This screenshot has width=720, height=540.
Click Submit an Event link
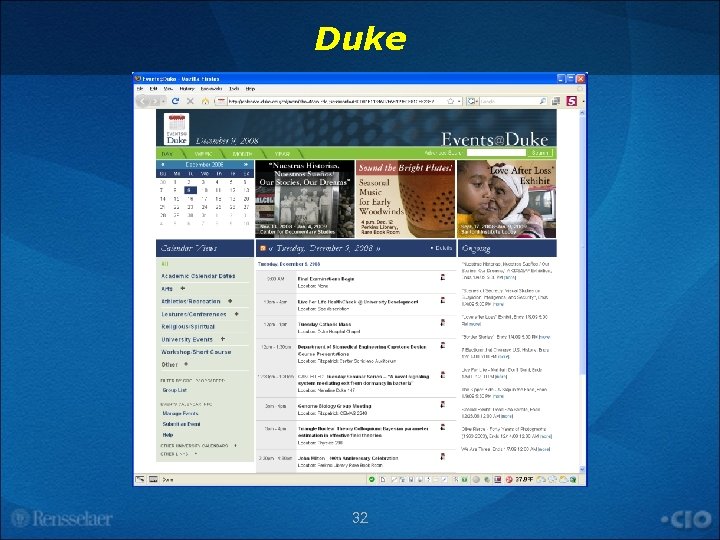[181, 424]
